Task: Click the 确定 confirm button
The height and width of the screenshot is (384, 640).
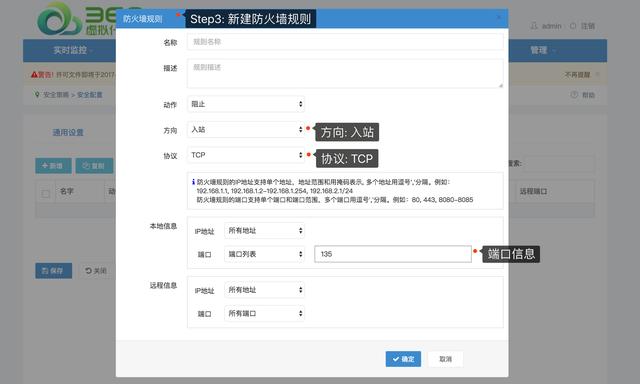Action: click(403, 359)
